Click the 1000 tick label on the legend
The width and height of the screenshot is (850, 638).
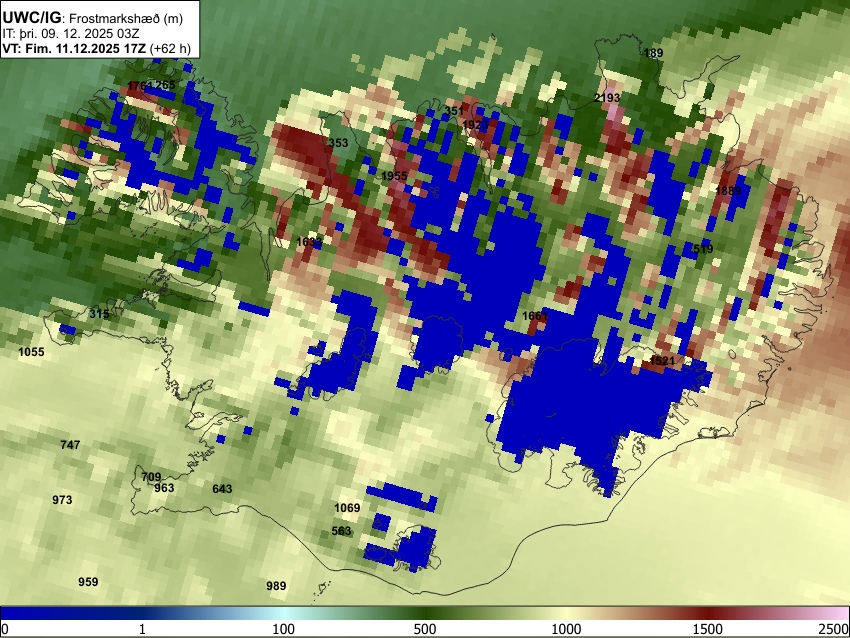click(x=566, y=629)
